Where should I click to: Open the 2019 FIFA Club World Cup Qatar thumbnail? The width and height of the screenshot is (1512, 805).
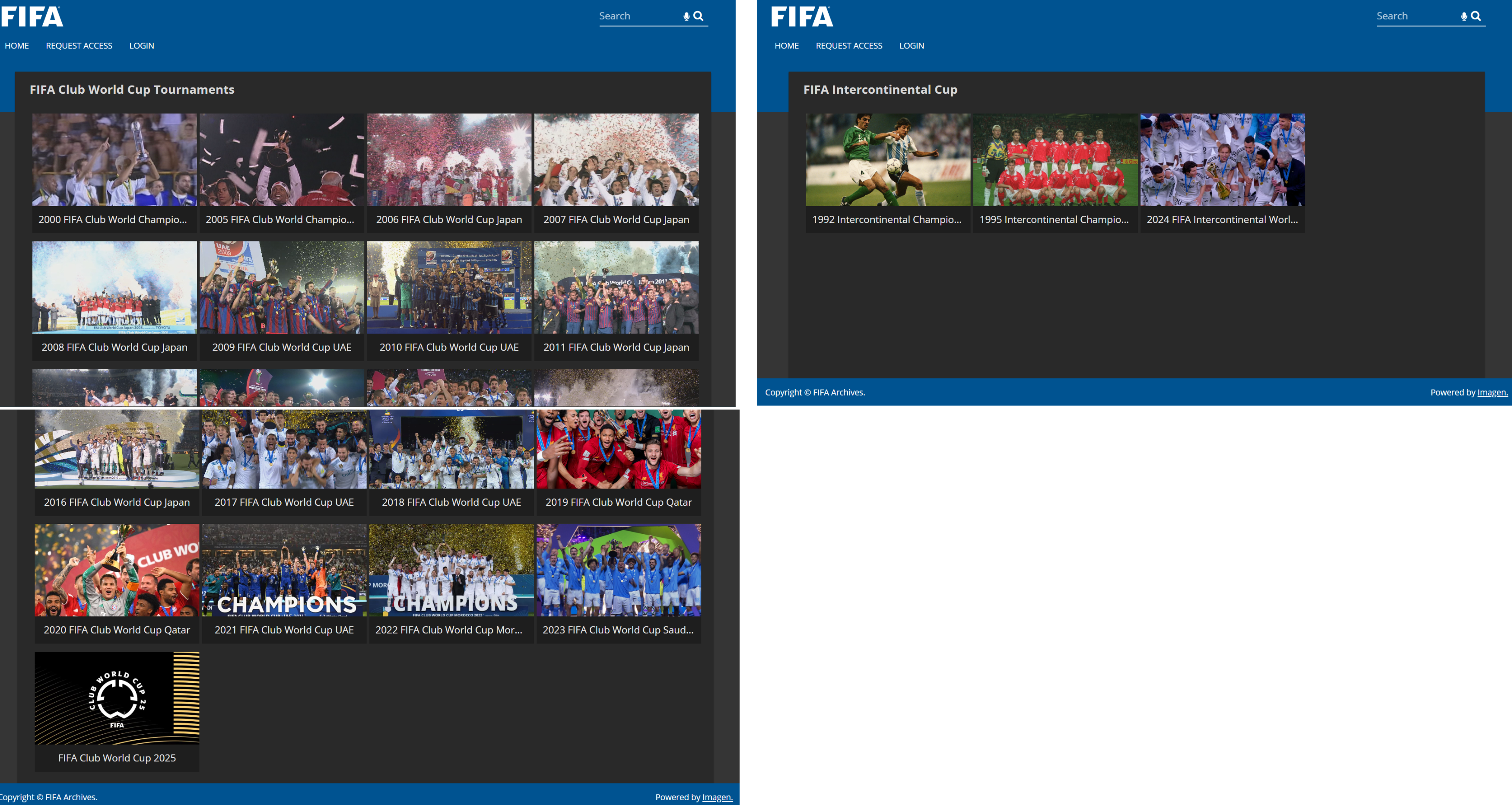(x=619, y=450)
